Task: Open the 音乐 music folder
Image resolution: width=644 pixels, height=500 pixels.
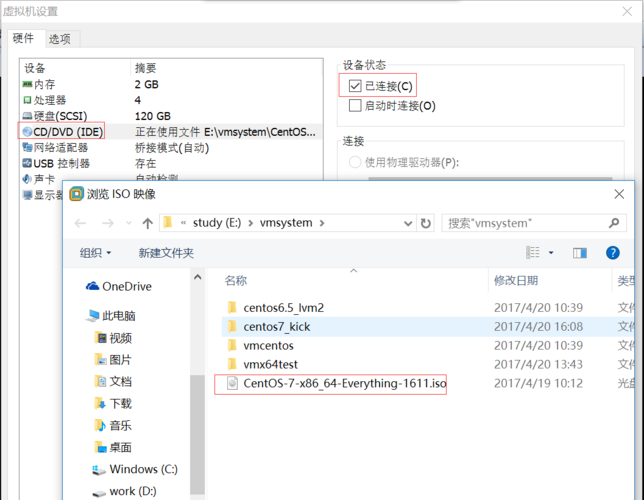Action: pyautogui.click(x=113, y=425)
